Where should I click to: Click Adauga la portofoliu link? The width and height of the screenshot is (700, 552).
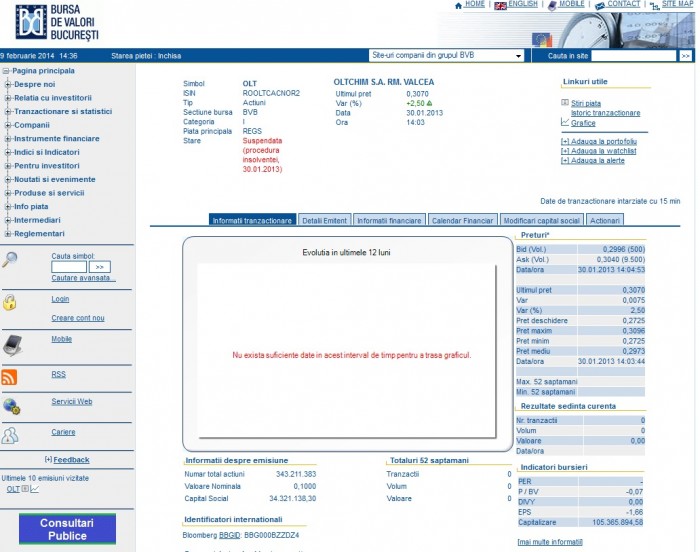coord(599,141)
